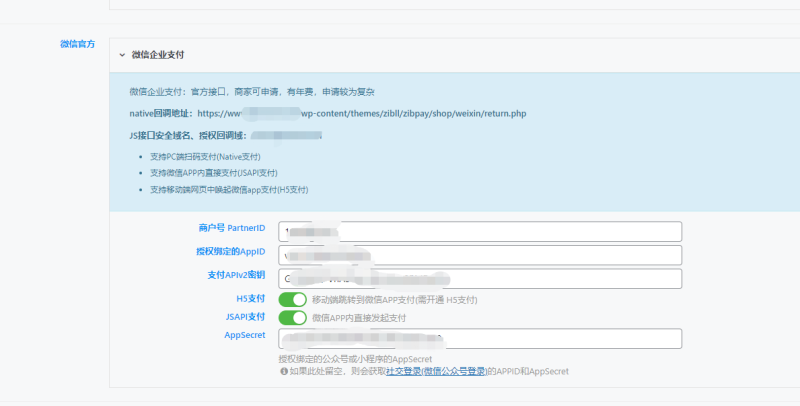Focus the 授权绑定的AppID input field
Screen dimensions: 800x406
[x=480, y=255]
